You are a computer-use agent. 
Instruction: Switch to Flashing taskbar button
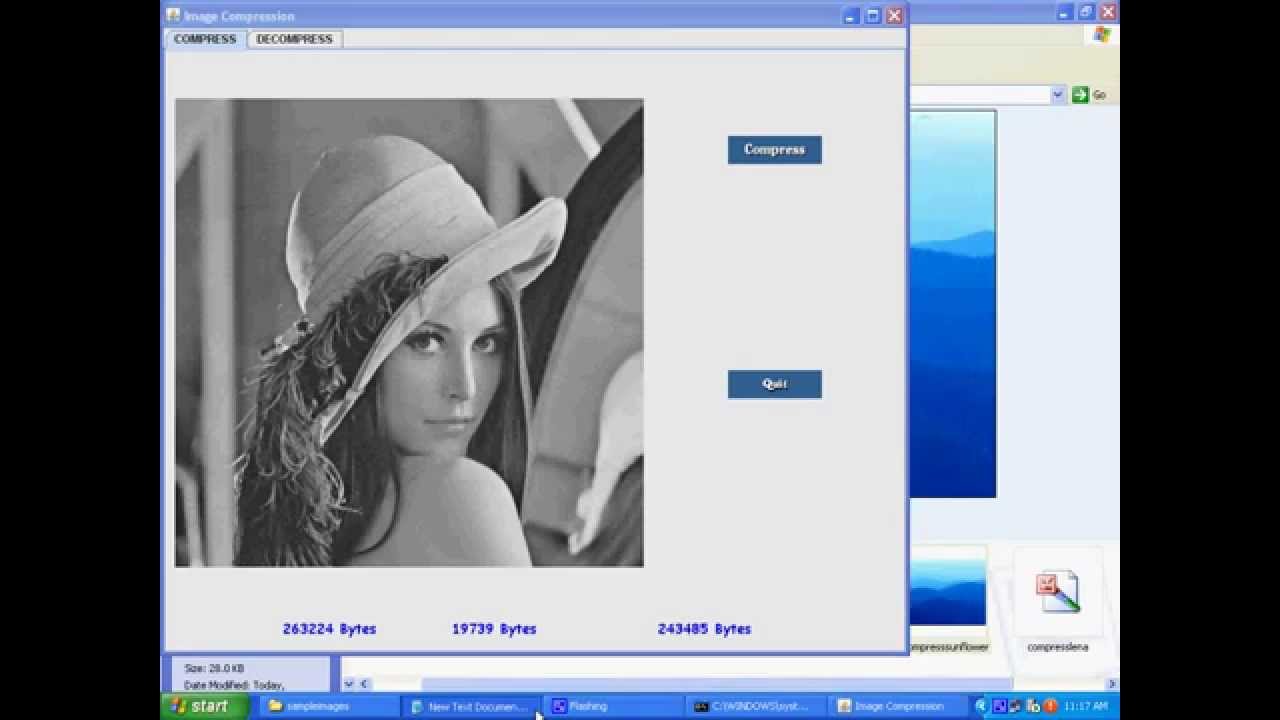pyautogui.click(x=611, y=706)
